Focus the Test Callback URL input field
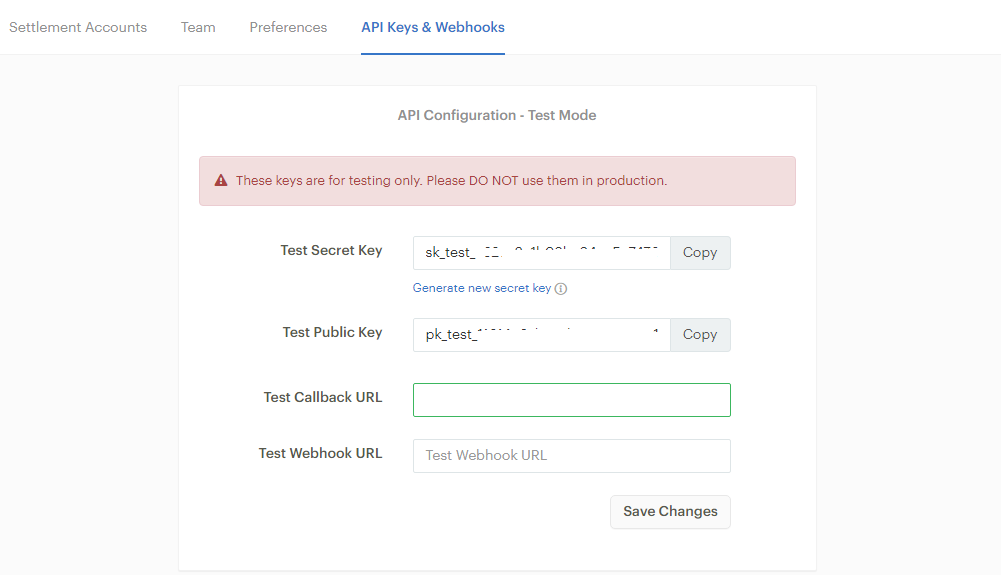The width and height of the screenshot is (1001, 575). click(571, 400)
